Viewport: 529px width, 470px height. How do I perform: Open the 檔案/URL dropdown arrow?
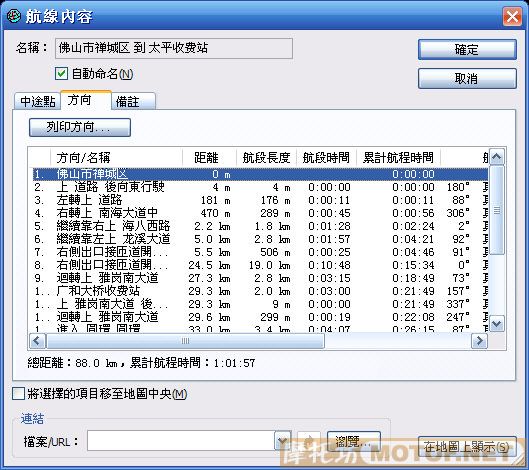point(283,440)
